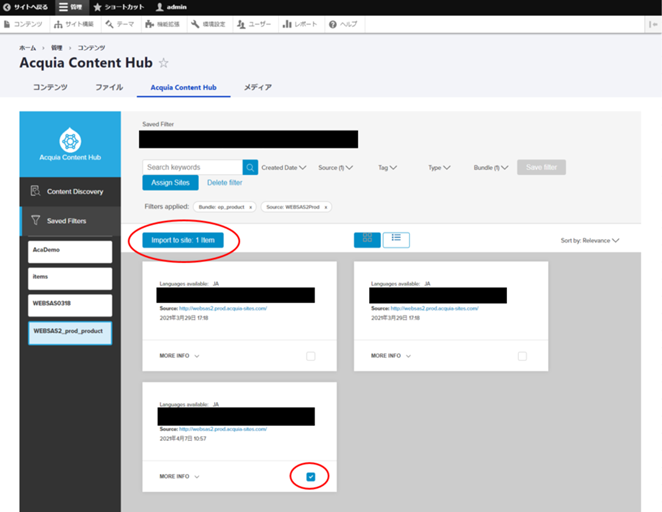Screen dimensions: 662x512
Task: Switch to the ファイル tab
Action: [x=109, y=87]
